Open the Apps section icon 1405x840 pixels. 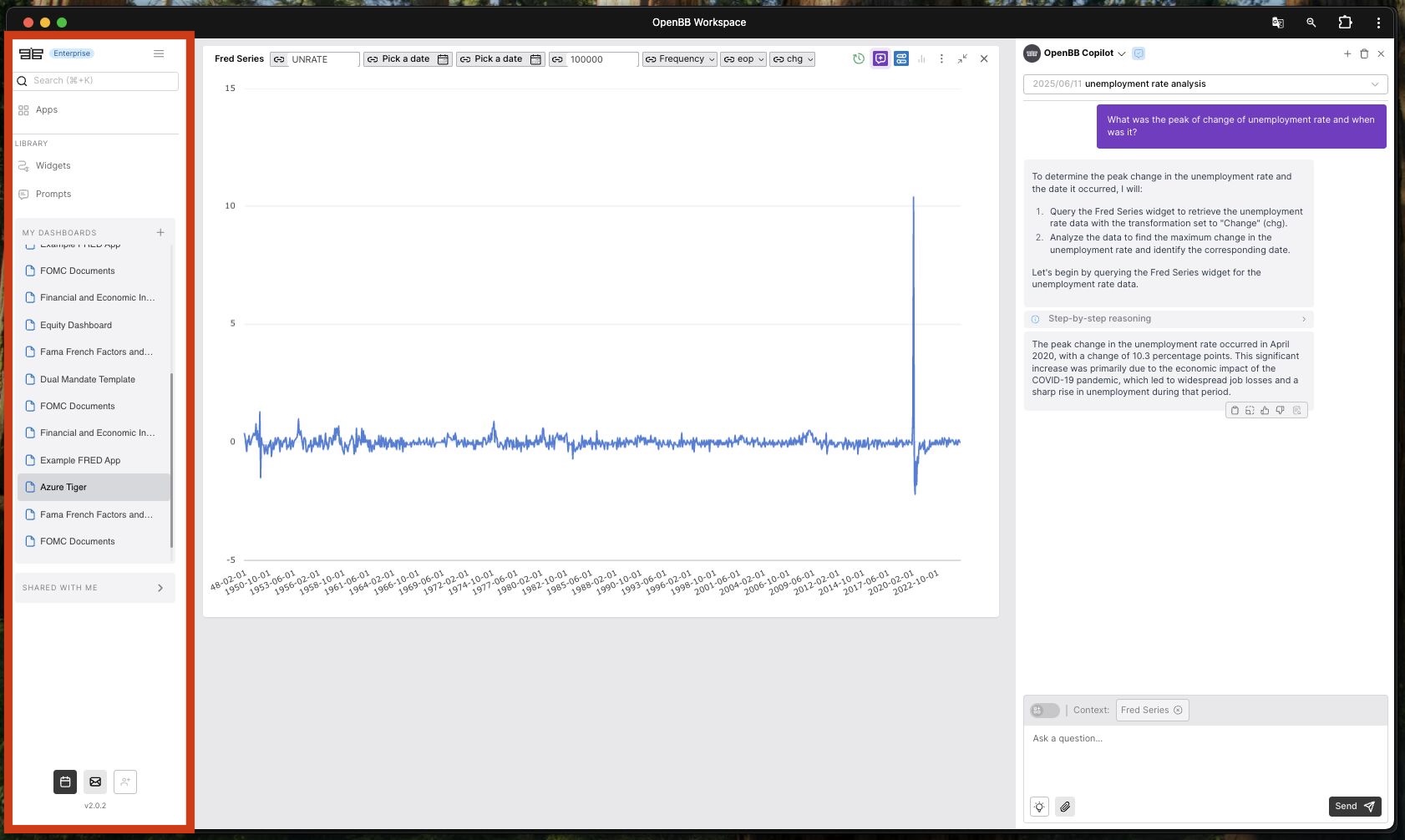click(23, 110)
